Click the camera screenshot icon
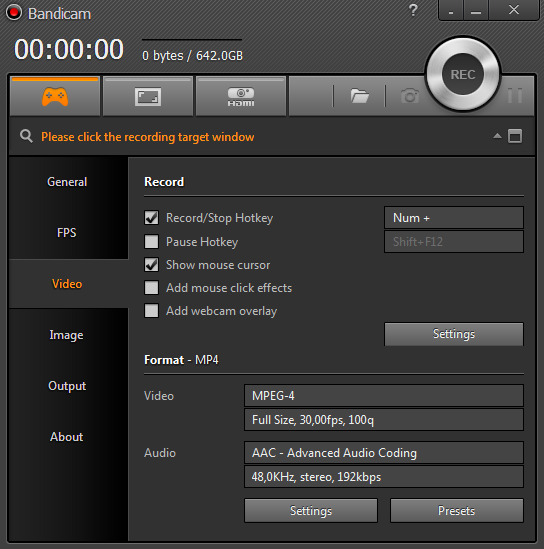This screenshot has height=549, width=544. point(410,96)
